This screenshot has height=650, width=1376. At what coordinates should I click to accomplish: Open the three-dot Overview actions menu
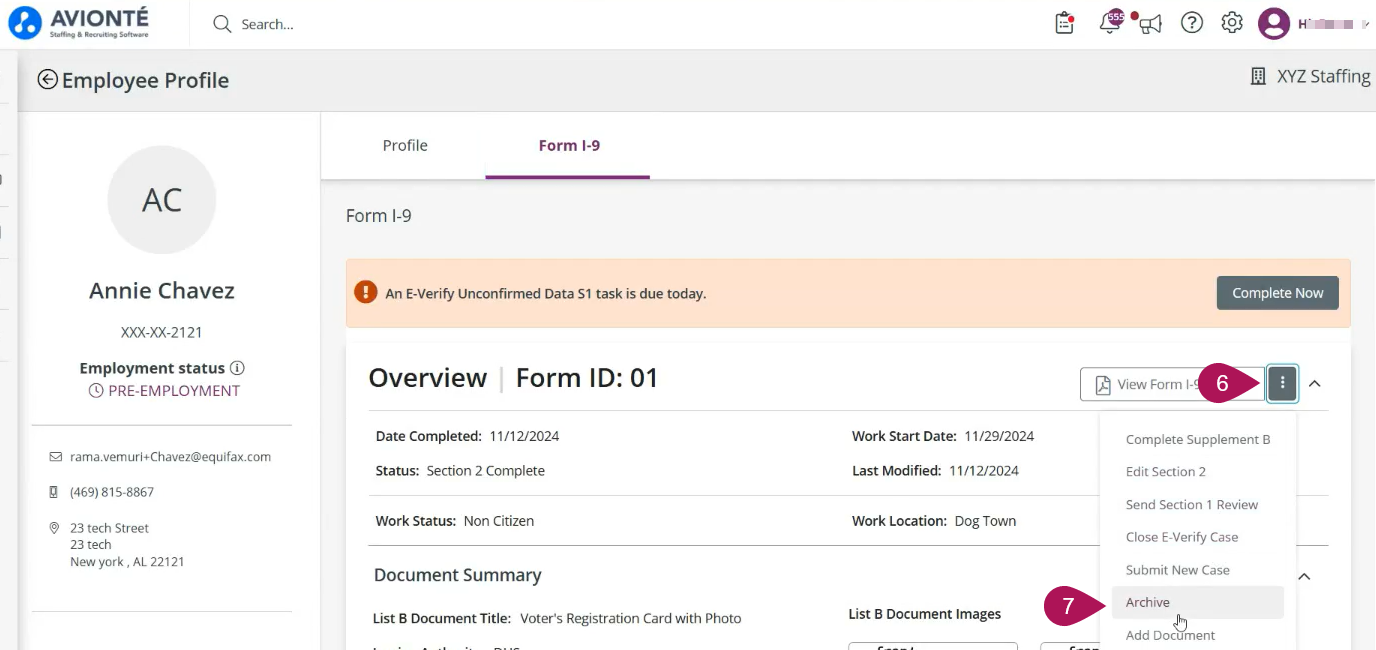coord(1282,383)
